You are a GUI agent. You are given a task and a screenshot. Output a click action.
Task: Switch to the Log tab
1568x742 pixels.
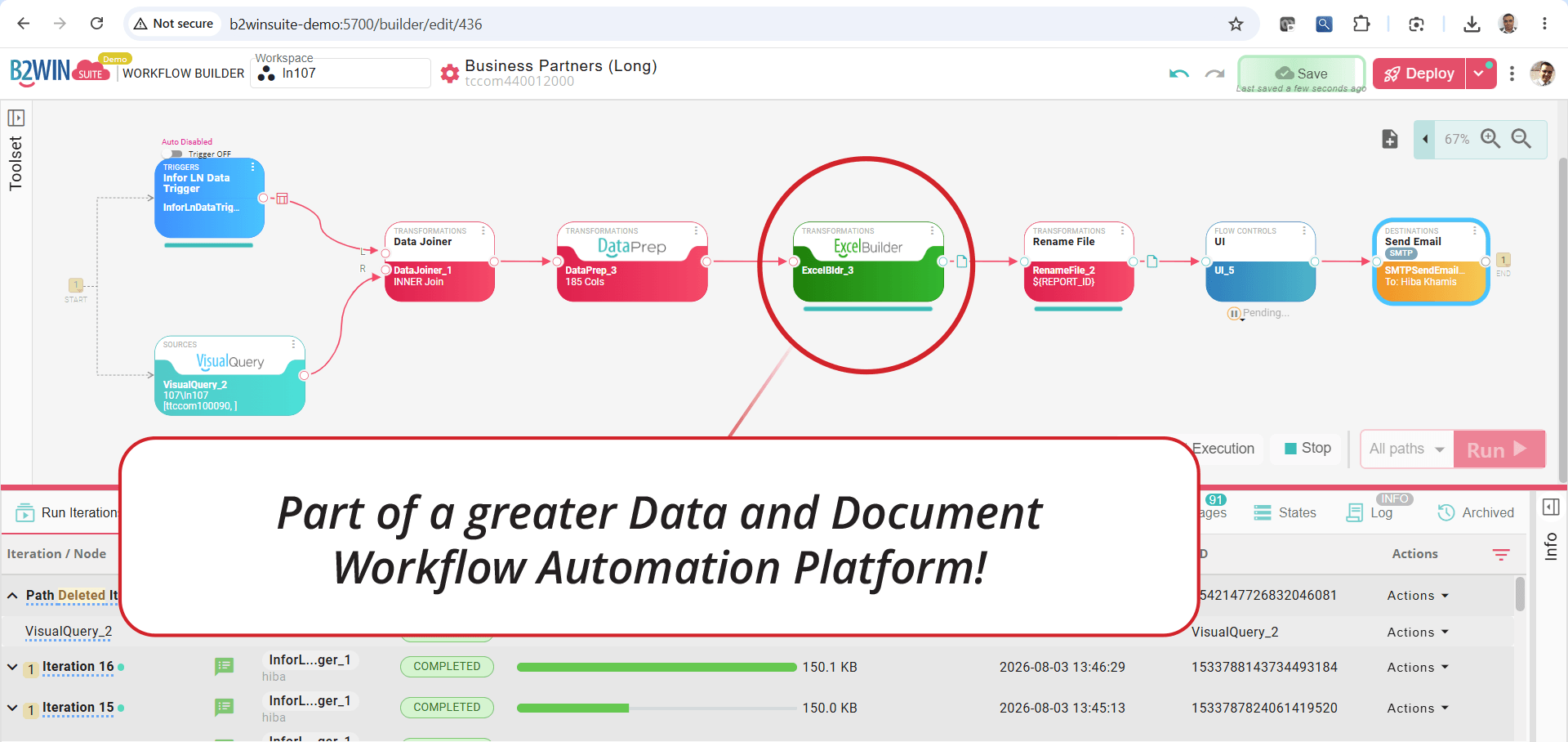(x=1370, y=512)
